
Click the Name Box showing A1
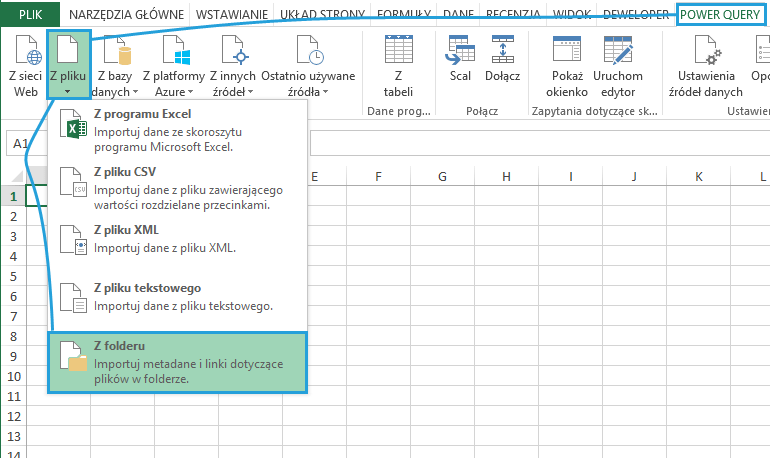pyautogui.click(x=27, y=143)
